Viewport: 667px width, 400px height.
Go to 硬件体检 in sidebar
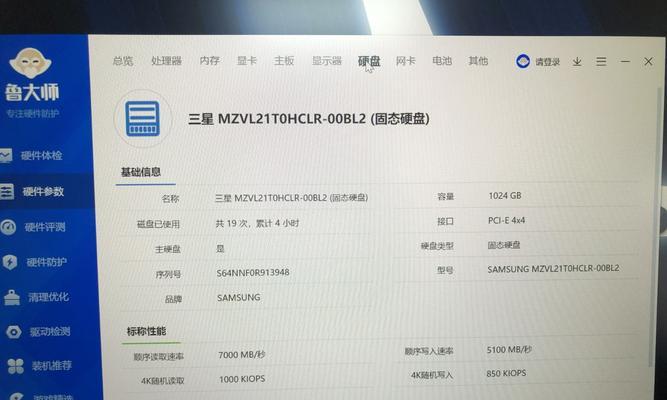tap(42, 155)
